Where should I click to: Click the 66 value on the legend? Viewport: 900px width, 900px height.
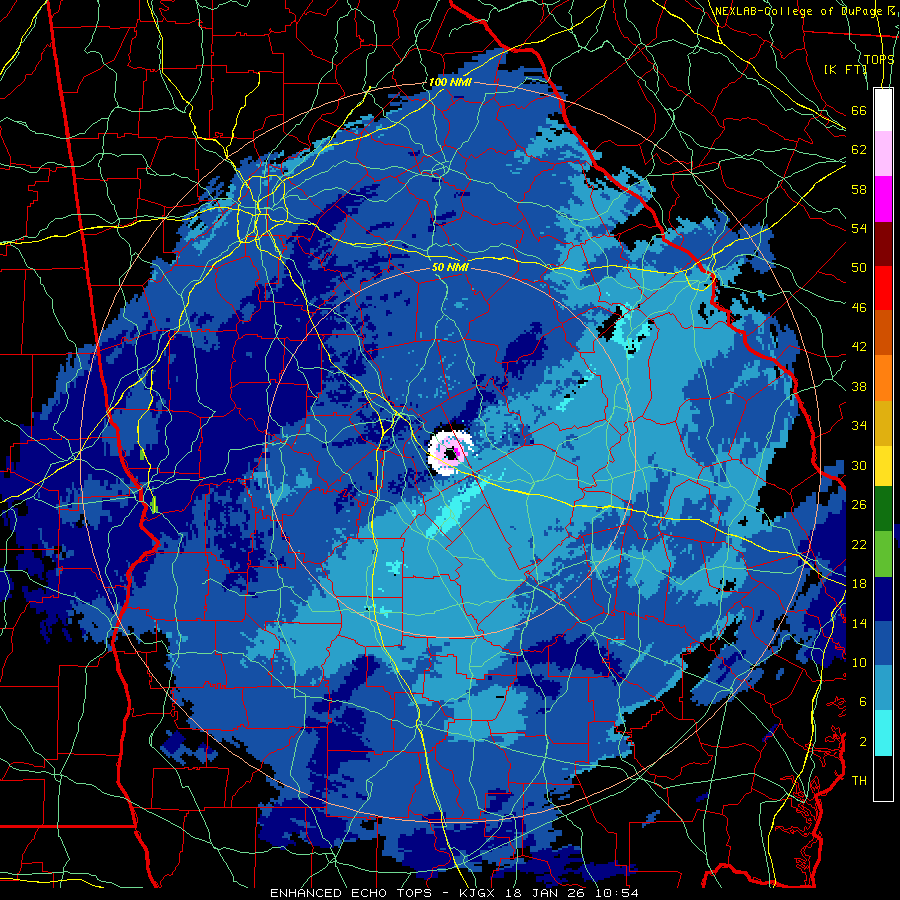(859, 111)
